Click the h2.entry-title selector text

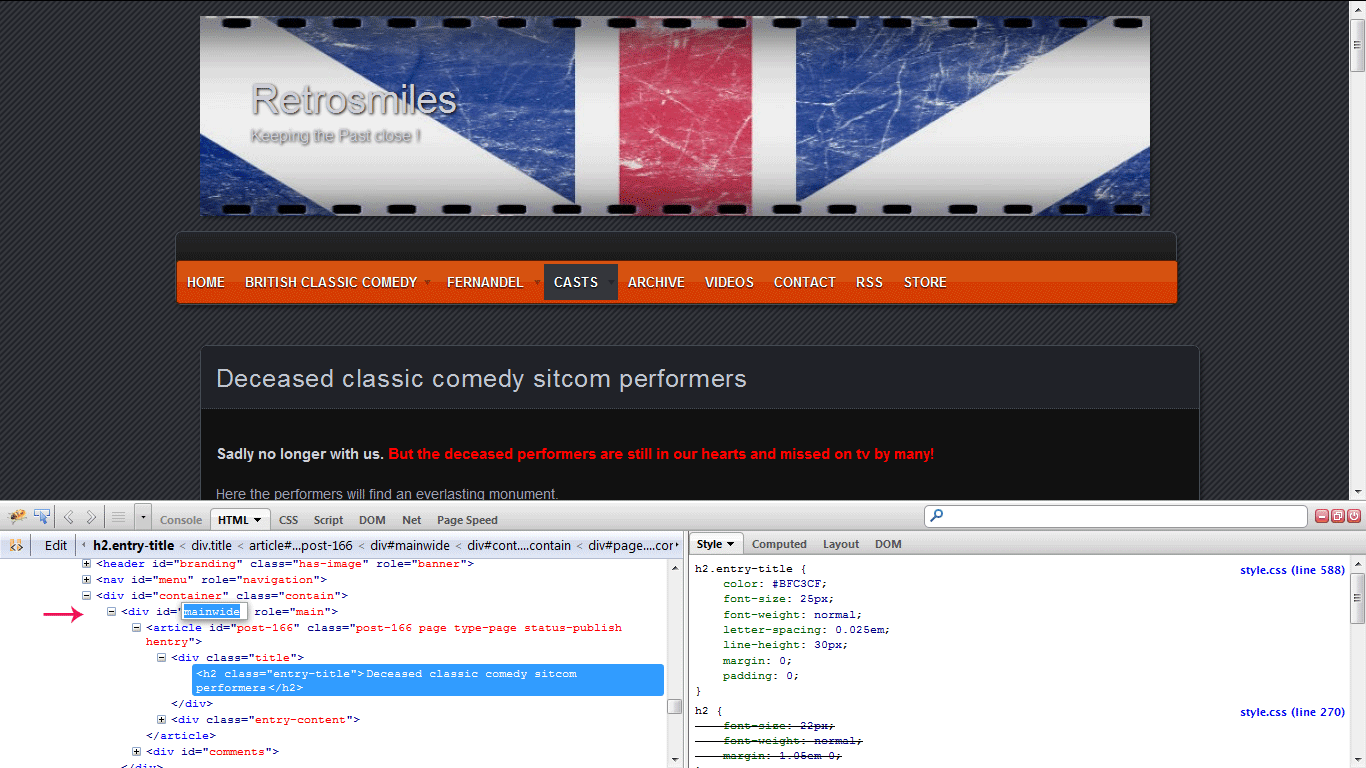743,569
